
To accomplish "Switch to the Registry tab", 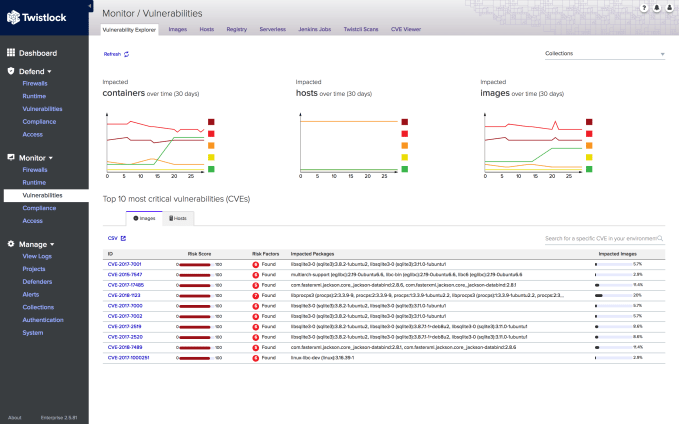I will point(236,30).
